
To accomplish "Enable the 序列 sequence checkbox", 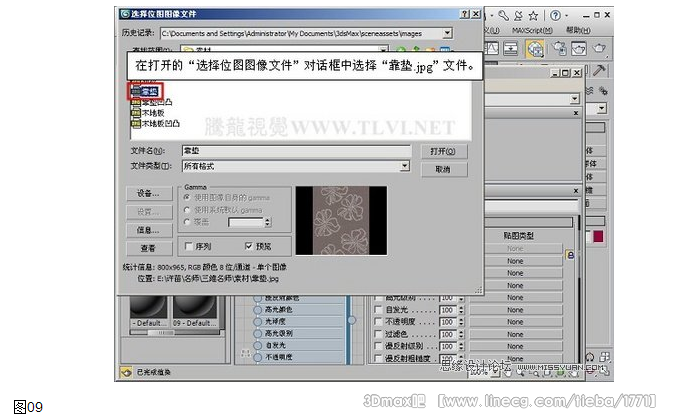I will [x=189, y=246].
